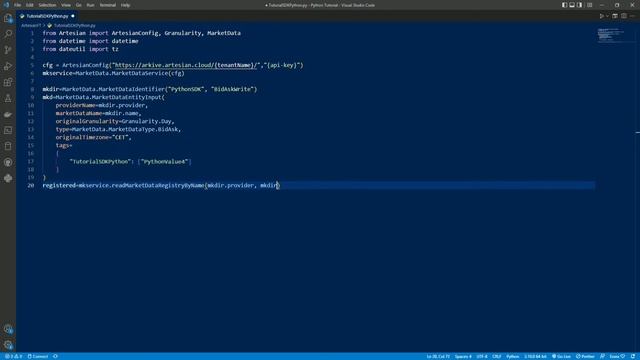Select the TutorialSDKPython.py editor tab
The image size is (640, 360).
click(x=47, y=16)
